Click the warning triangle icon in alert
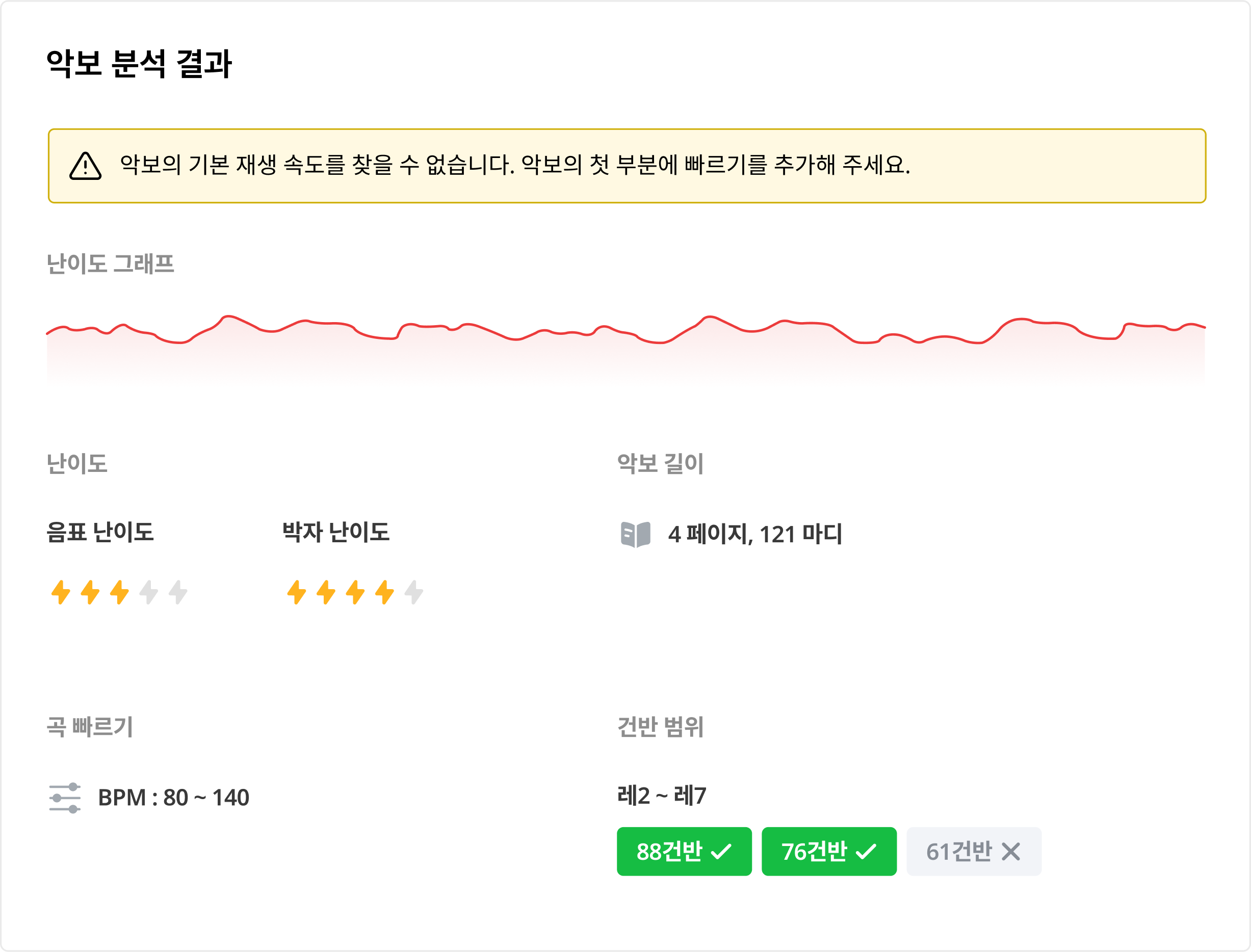This screenshot has width=1251, height=952. [x=85, y=166]
